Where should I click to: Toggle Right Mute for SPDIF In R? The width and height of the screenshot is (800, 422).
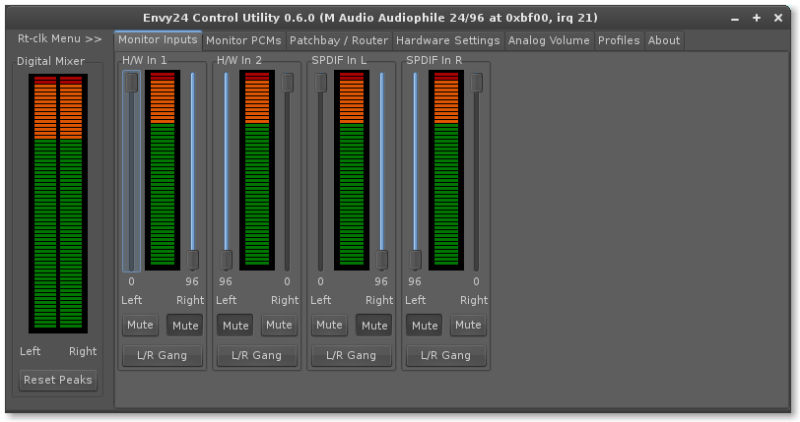tap(468, 325)
